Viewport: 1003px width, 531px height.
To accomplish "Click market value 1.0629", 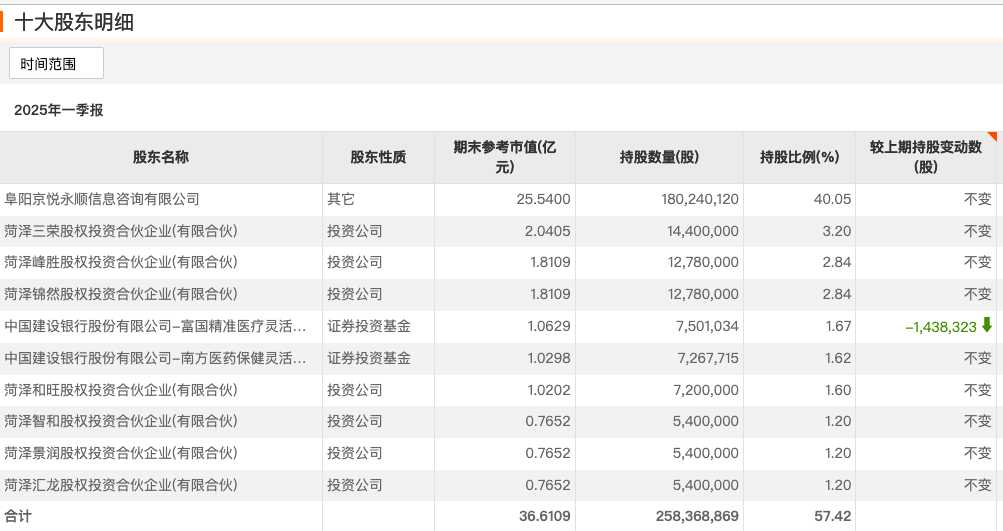I will pyautogui.click(x=549, y=326).
